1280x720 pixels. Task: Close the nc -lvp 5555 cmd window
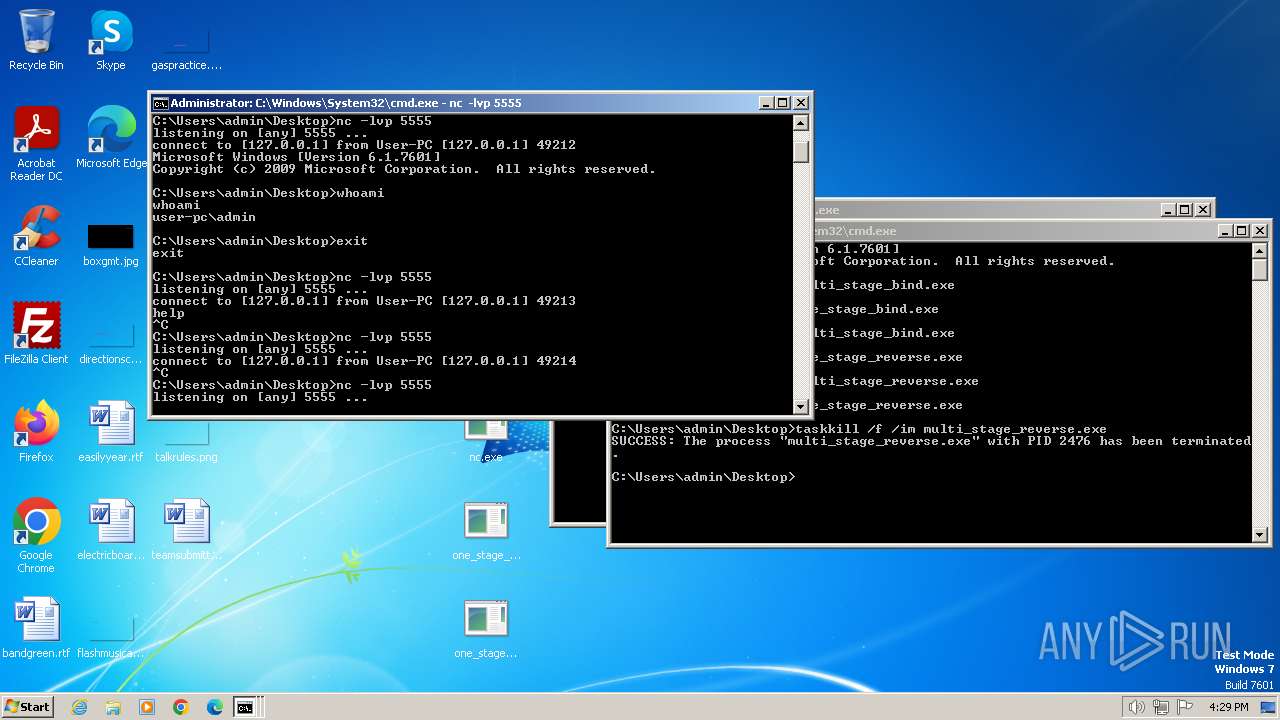point(800,103)
